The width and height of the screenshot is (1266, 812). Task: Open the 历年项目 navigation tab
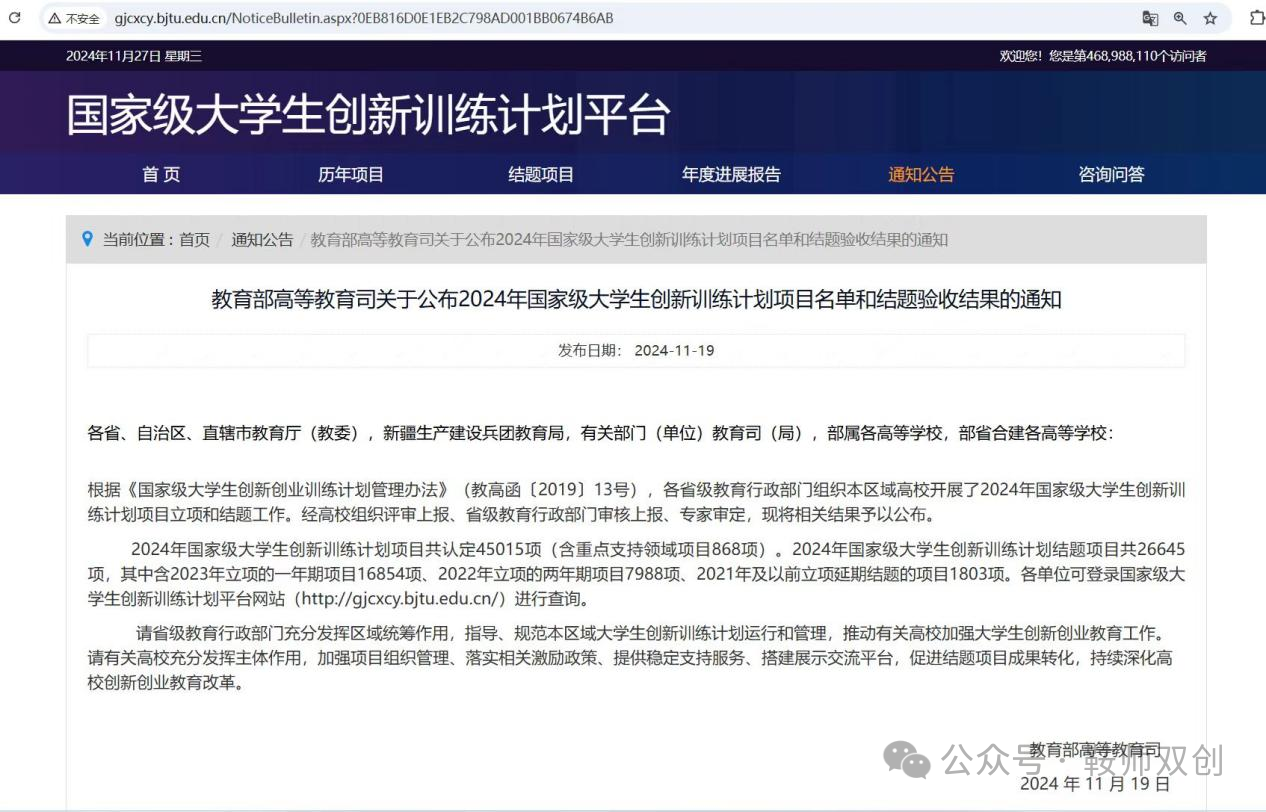(351, 174)
